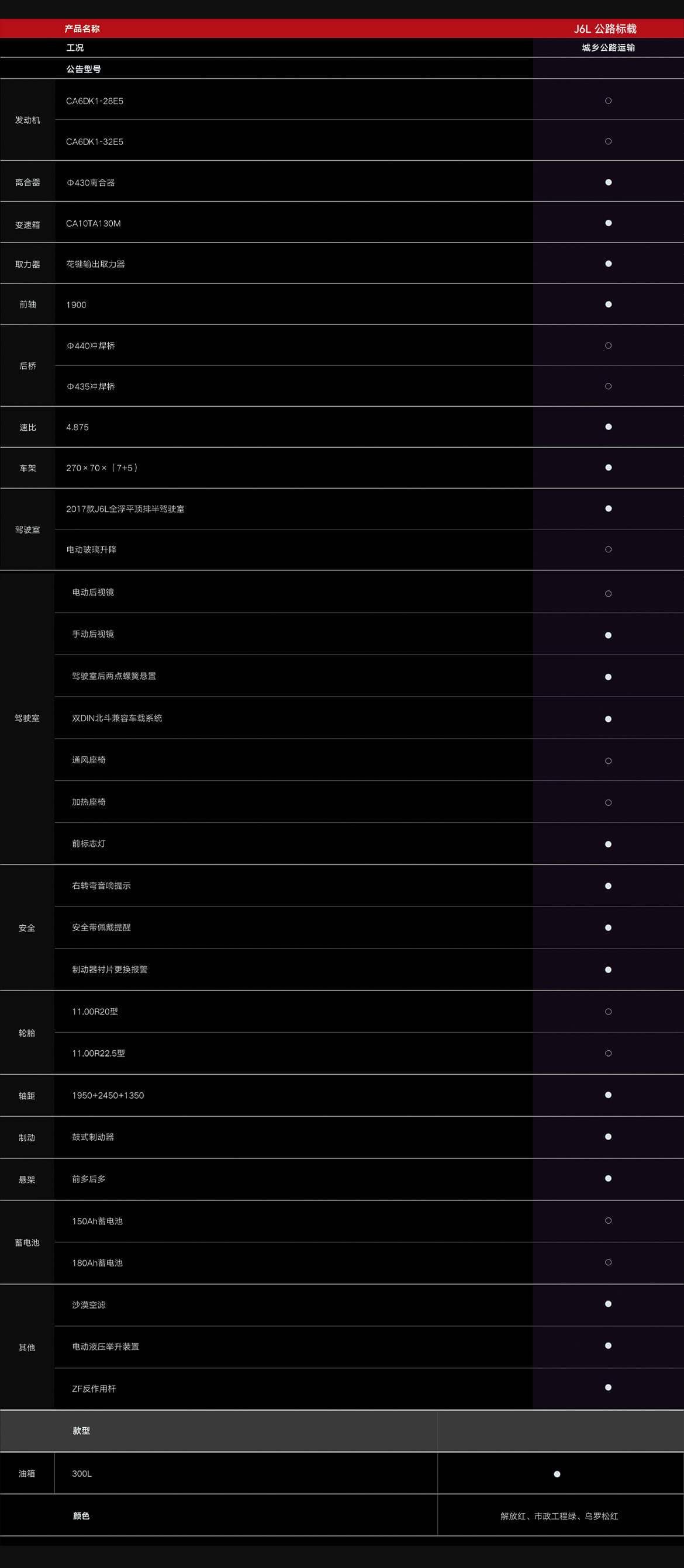The image size is (684, 1568).
Task: Click the dot for 右转弯音响提示
Action: point(608,885)
